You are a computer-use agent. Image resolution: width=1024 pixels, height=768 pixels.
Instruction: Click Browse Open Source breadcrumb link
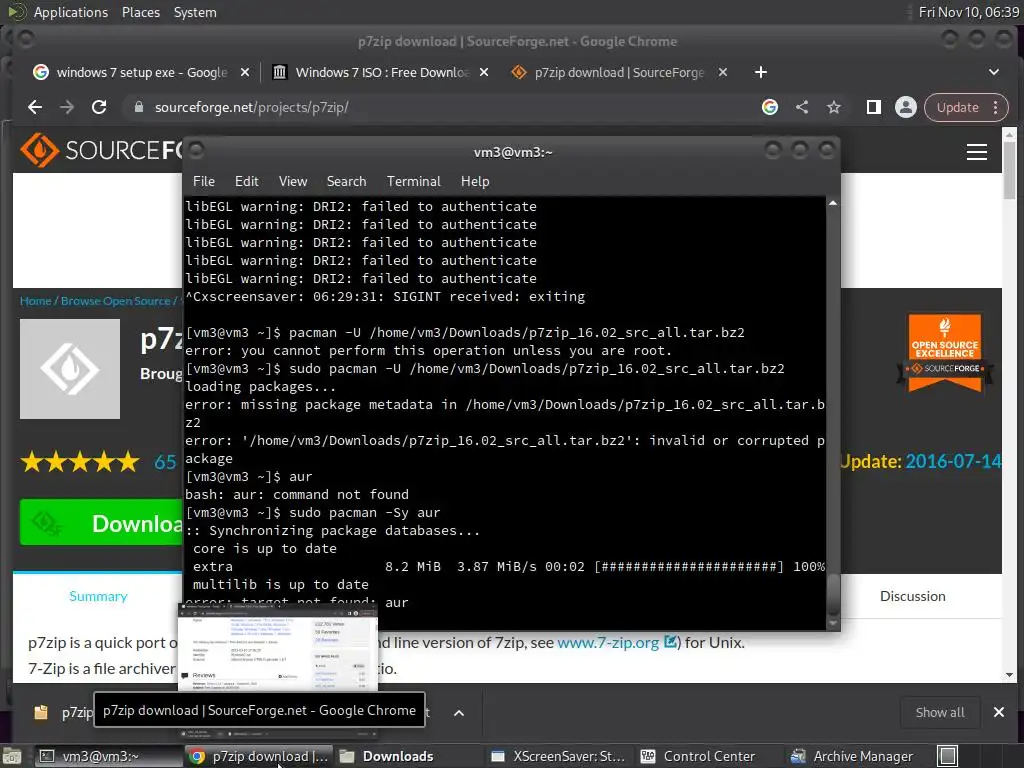pyautogui.click(x=116, y=301)
